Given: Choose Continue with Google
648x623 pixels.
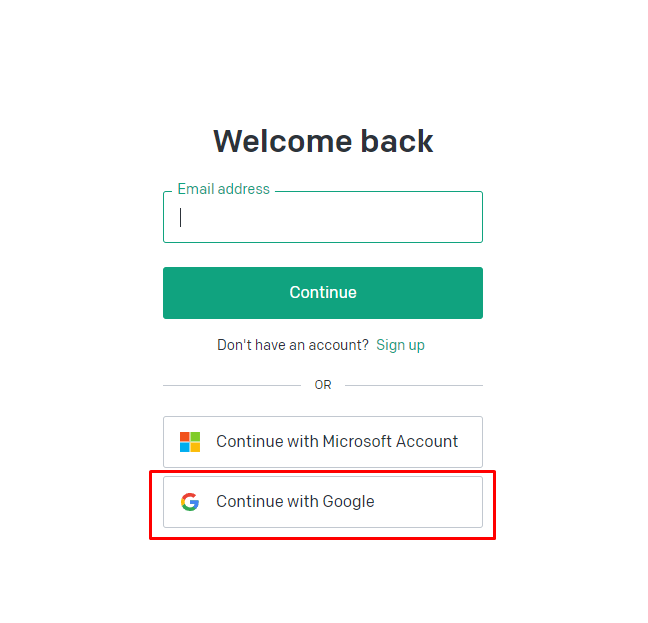Looking at the screenshot, I should coord(322,502).
